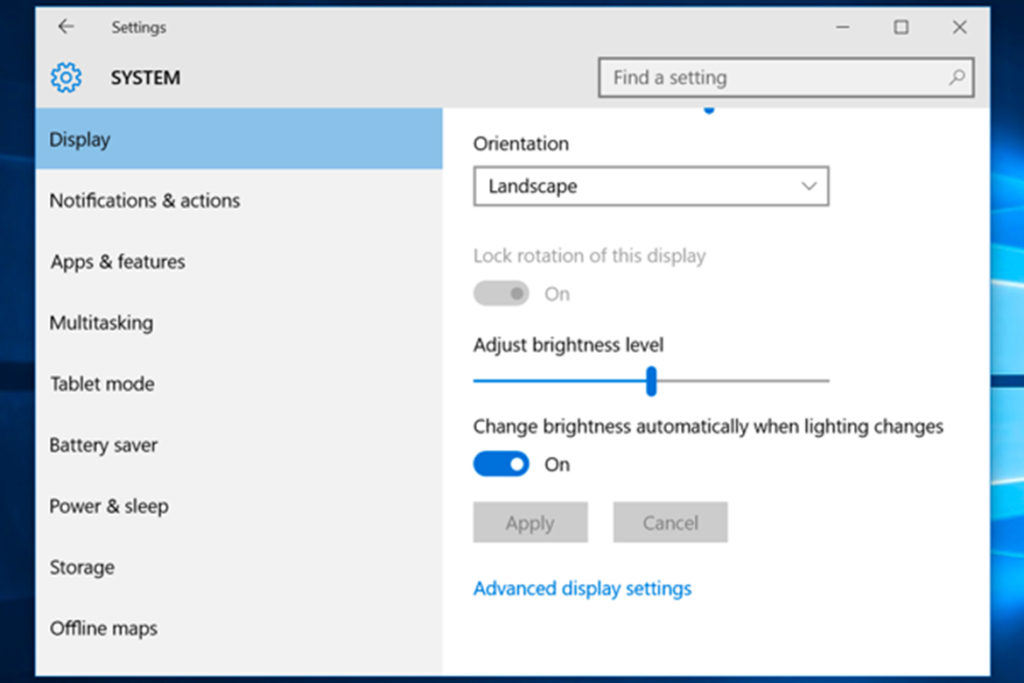
Task: Open the Display settings page
Action: [x=239, y=139]
